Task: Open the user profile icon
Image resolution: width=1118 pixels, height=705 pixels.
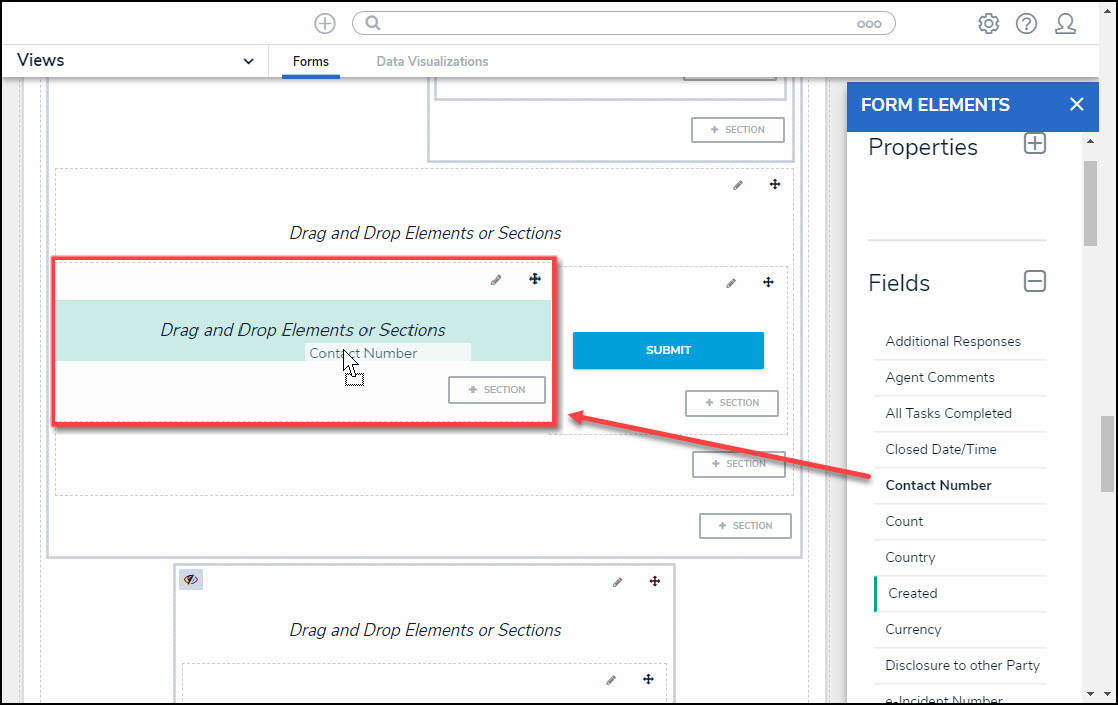Action: click(x=1065, y=24)
